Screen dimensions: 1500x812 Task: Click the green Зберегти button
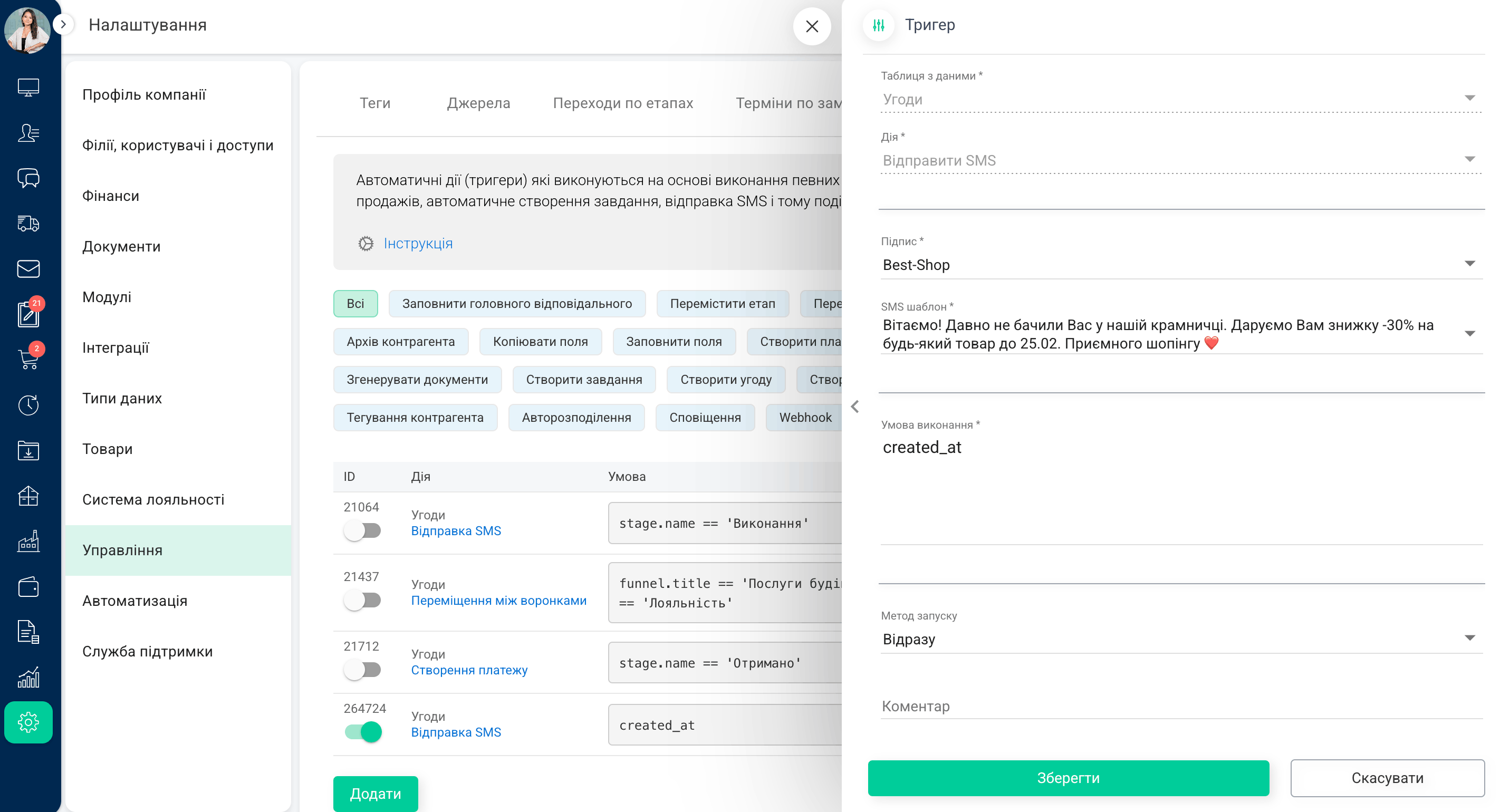(1068, 778)
